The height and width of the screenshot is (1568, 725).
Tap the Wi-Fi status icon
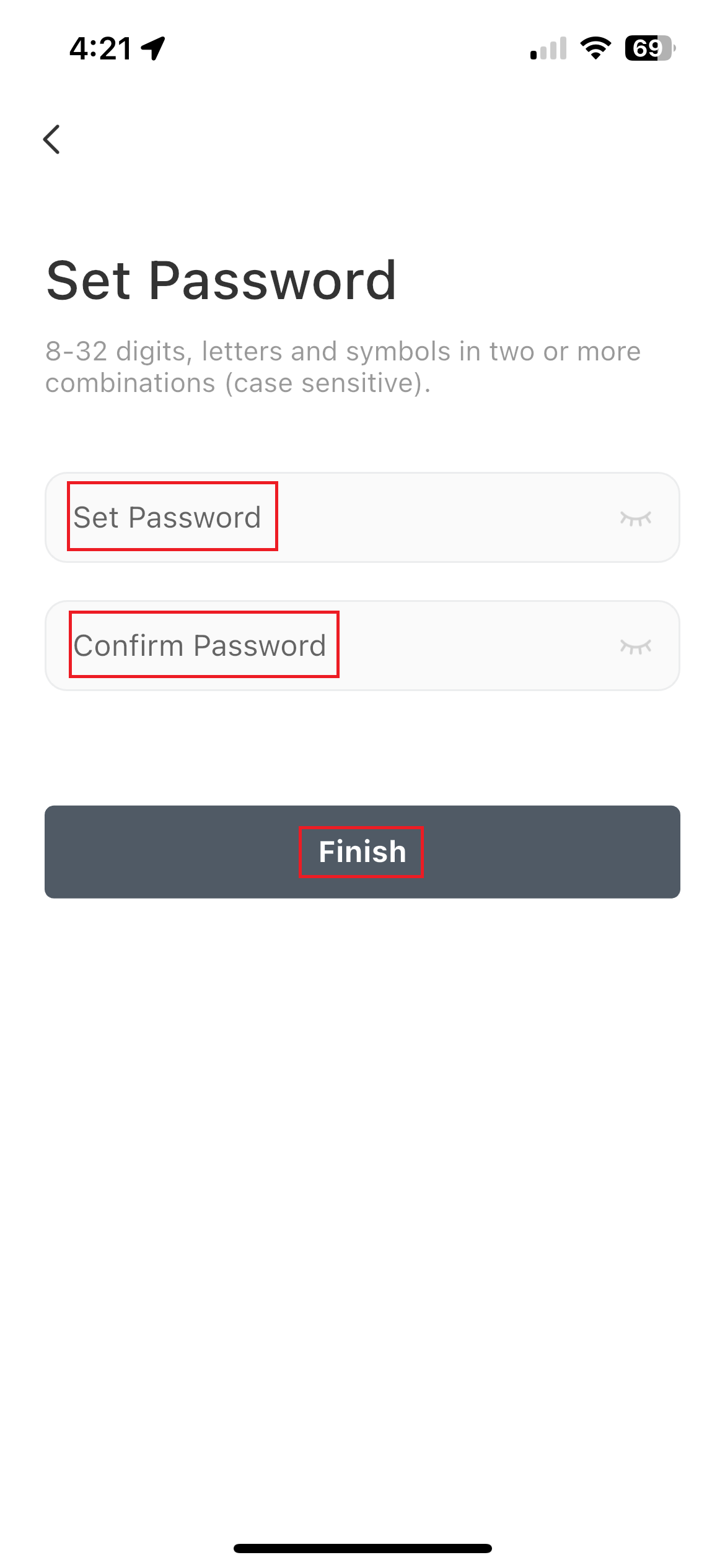coord(595,48)
